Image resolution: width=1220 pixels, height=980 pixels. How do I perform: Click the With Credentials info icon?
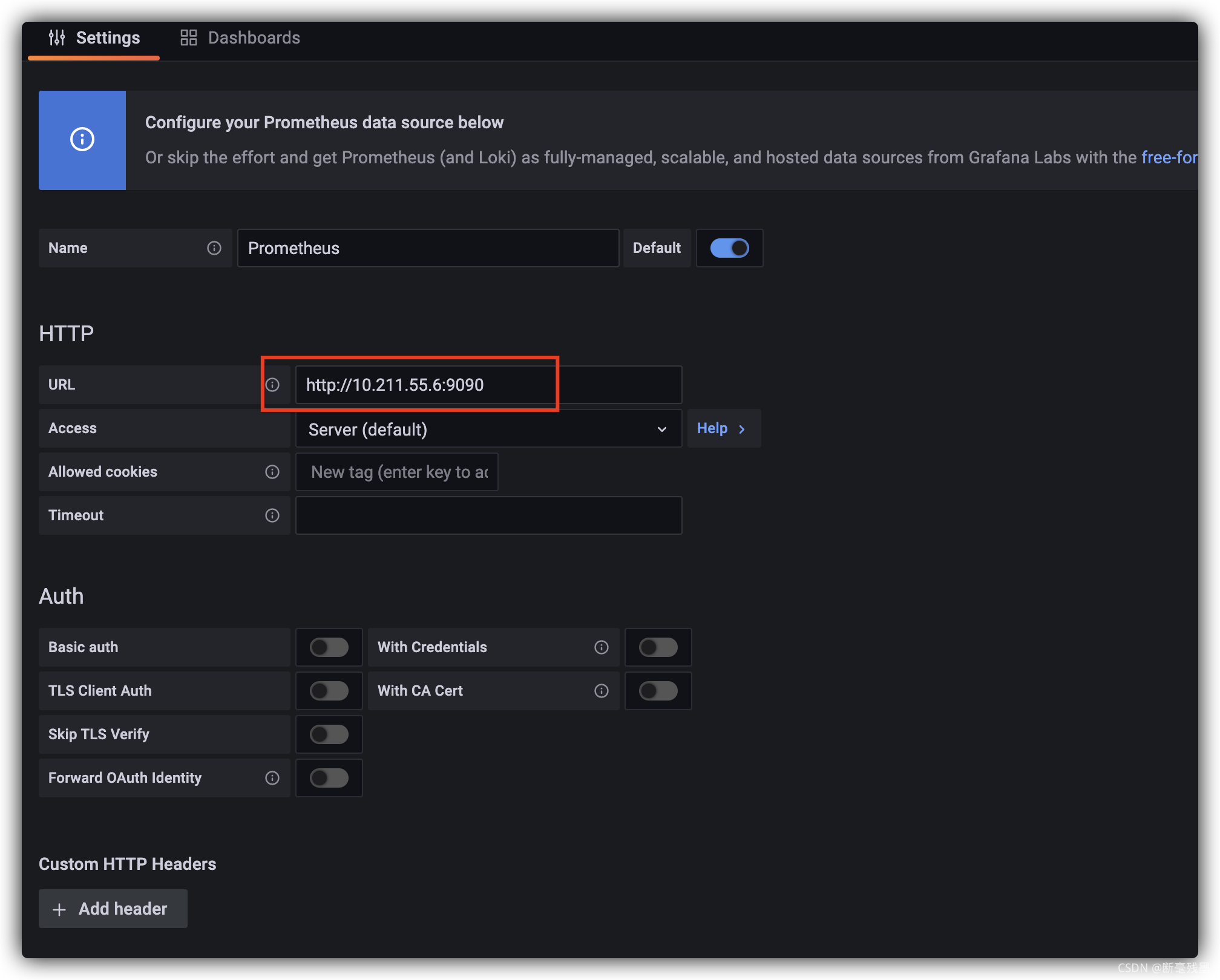click(x=602, y=647)
